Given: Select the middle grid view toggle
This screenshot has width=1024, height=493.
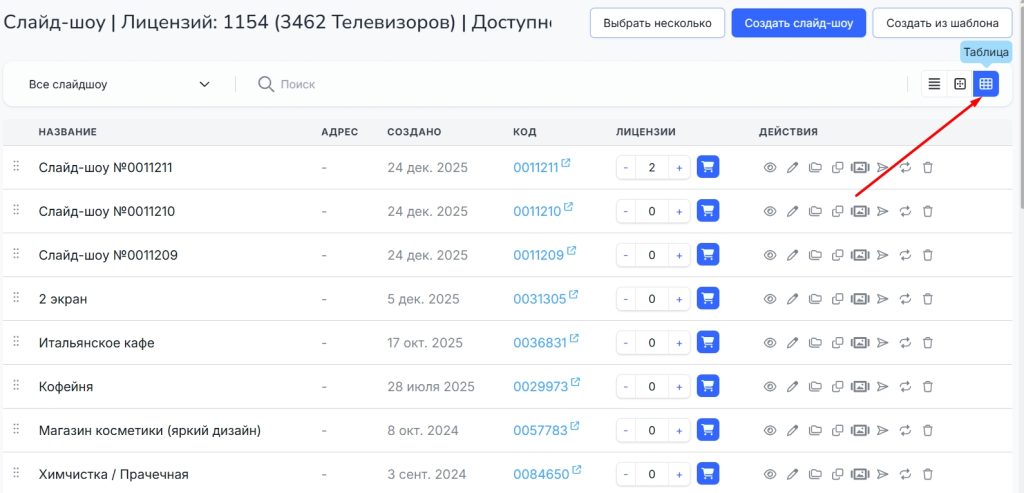Looking at the screenshot, I should point(960,84).
